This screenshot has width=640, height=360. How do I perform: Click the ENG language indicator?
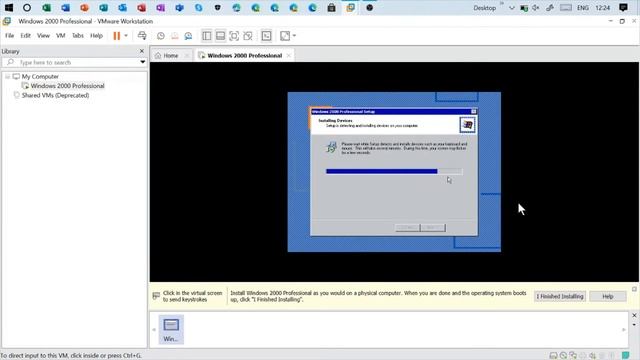tap(582, 8)
